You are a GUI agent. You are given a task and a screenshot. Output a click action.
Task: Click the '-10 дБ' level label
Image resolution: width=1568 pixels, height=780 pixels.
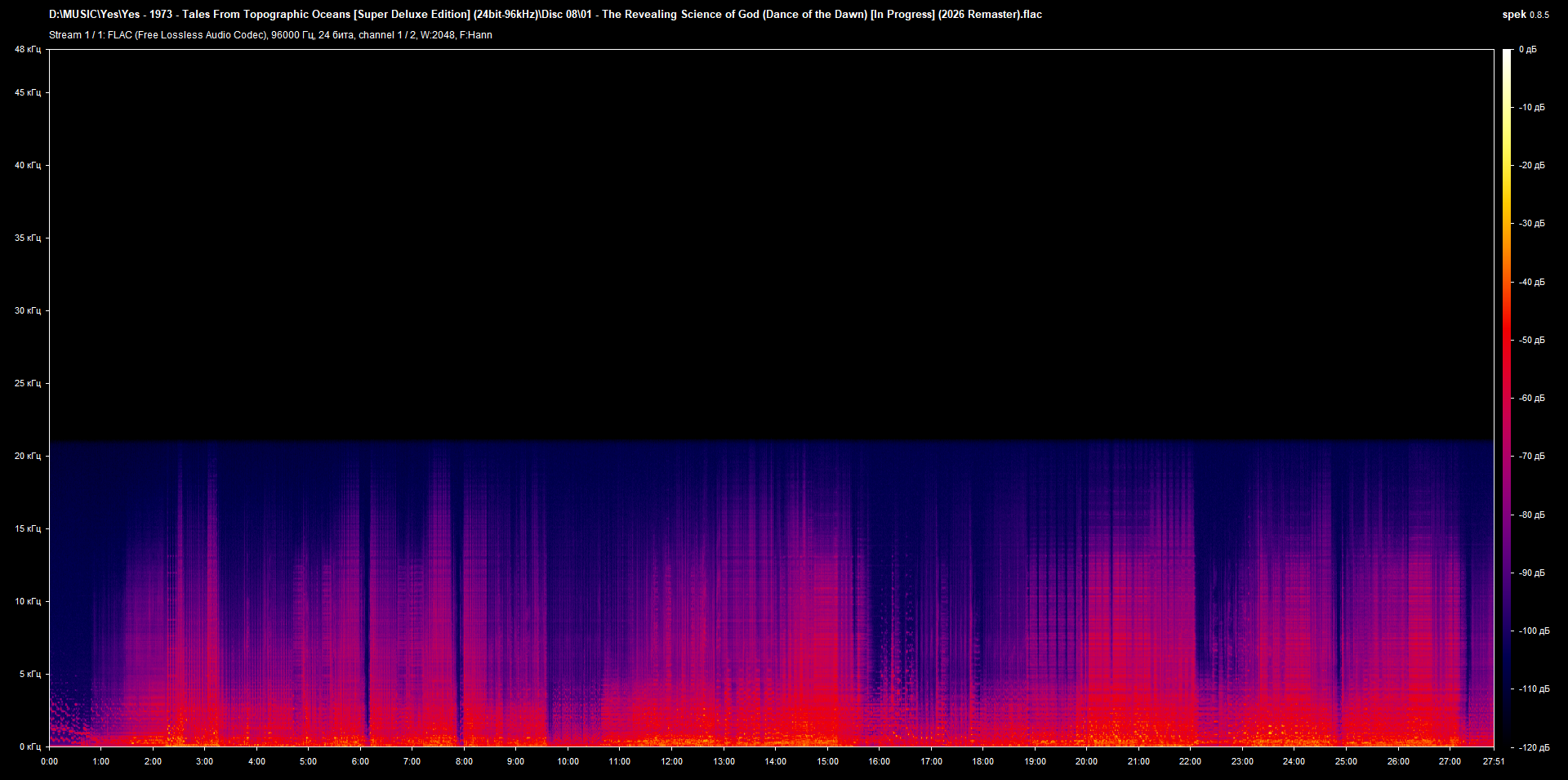point(1532,107)
